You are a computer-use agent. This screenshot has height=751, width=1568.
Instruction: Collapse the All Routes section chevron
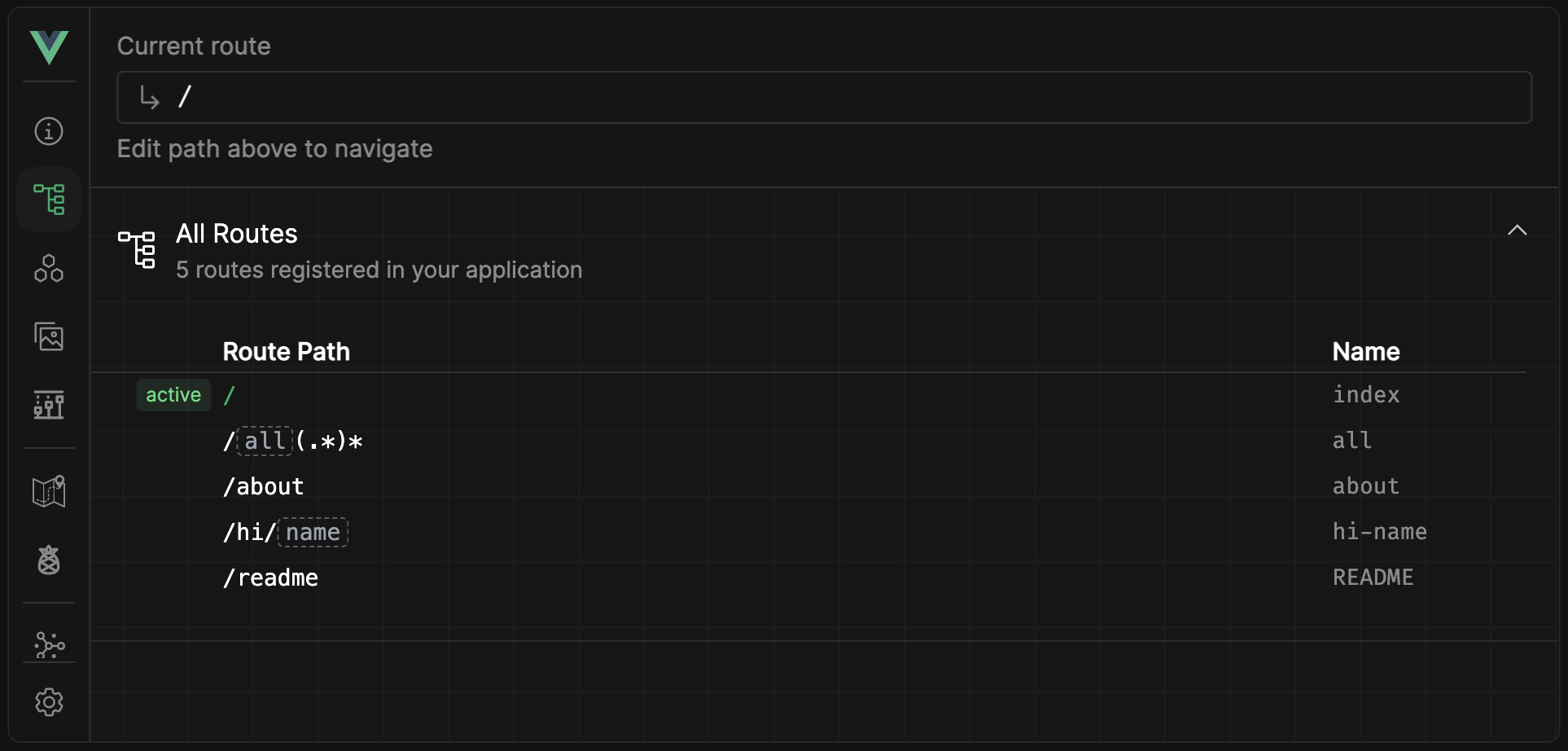1517,231
